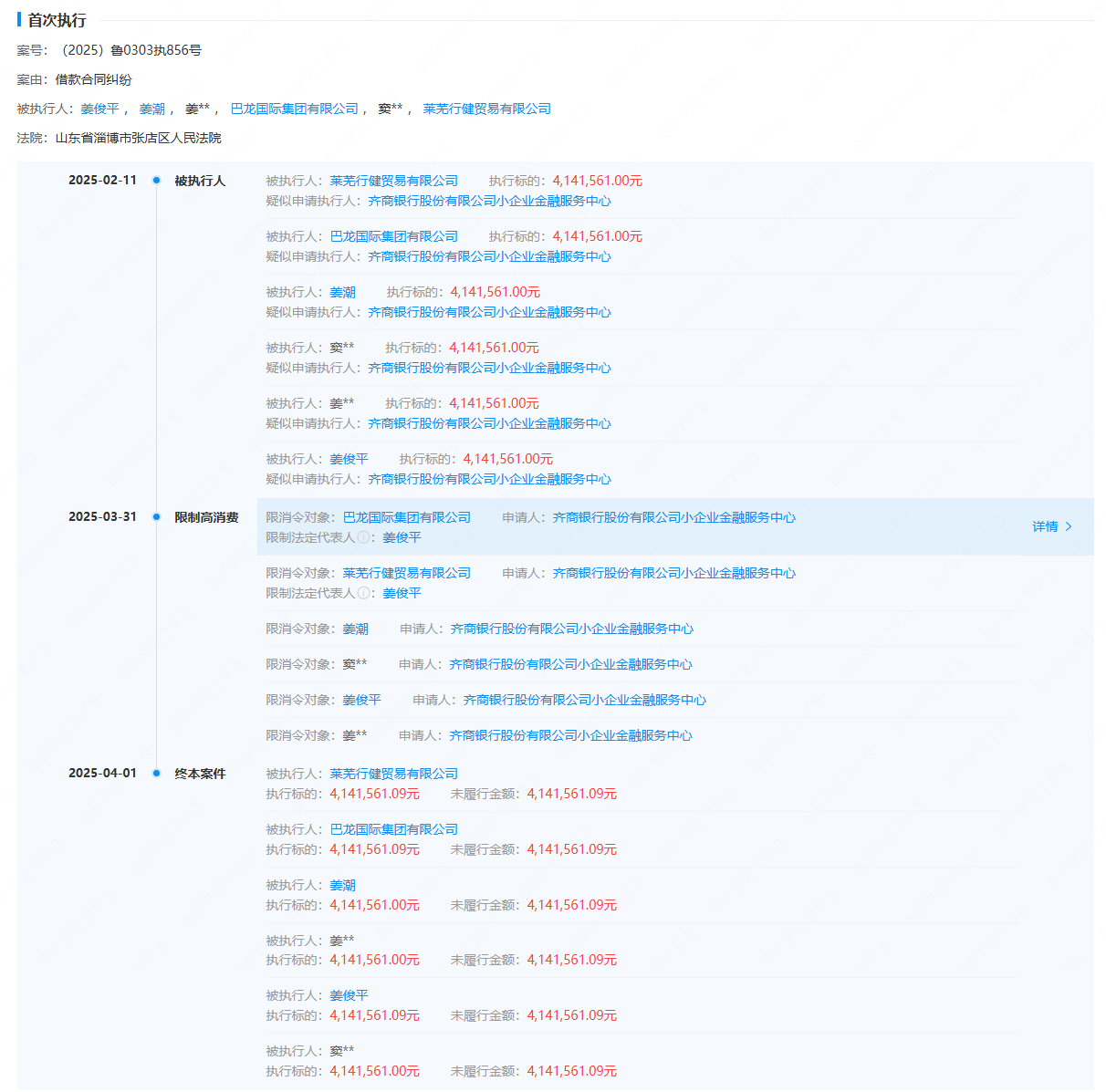Open 齐商银行 applicant under 莱芜行健贸易 2025-02-11 entry
The image size is (1106, 1092).
coord(490,202)
